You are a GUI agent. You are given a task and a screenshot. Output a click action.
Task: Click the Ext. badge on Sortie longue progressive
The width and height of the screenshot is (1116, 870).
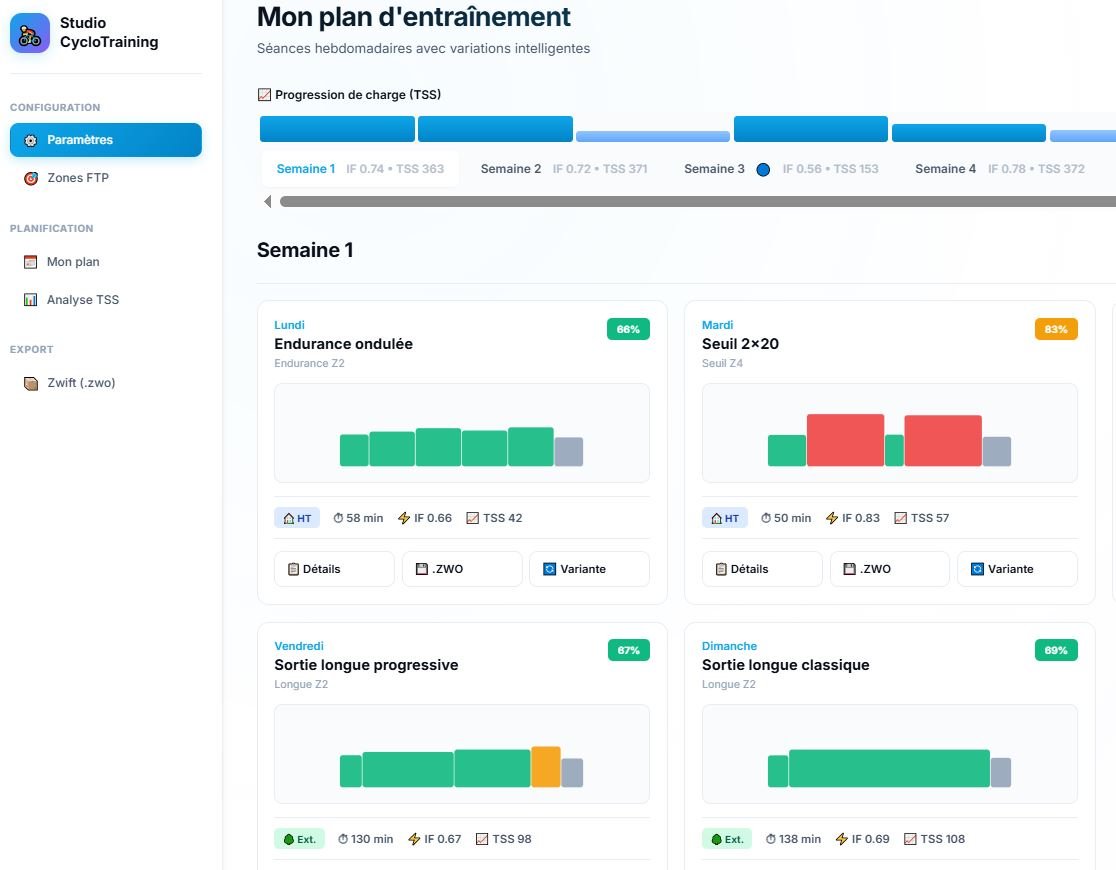pos(299,839)
